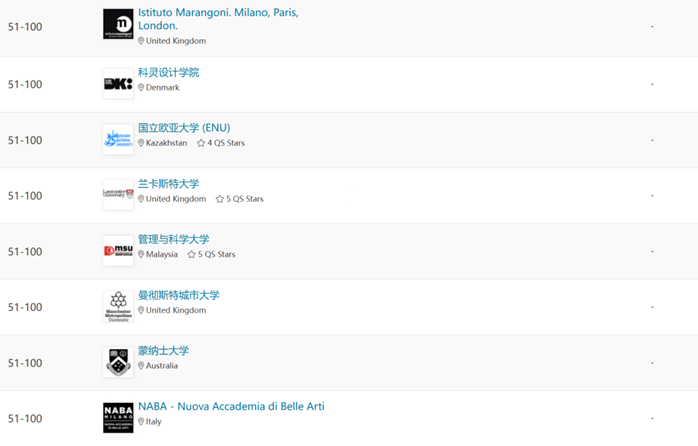Go to the 蒙纳士大学 page

(163, 351)
